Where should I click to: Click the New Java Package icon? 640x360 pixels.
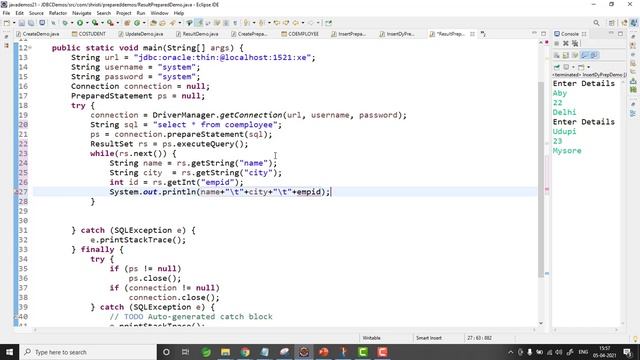[127, 23]
